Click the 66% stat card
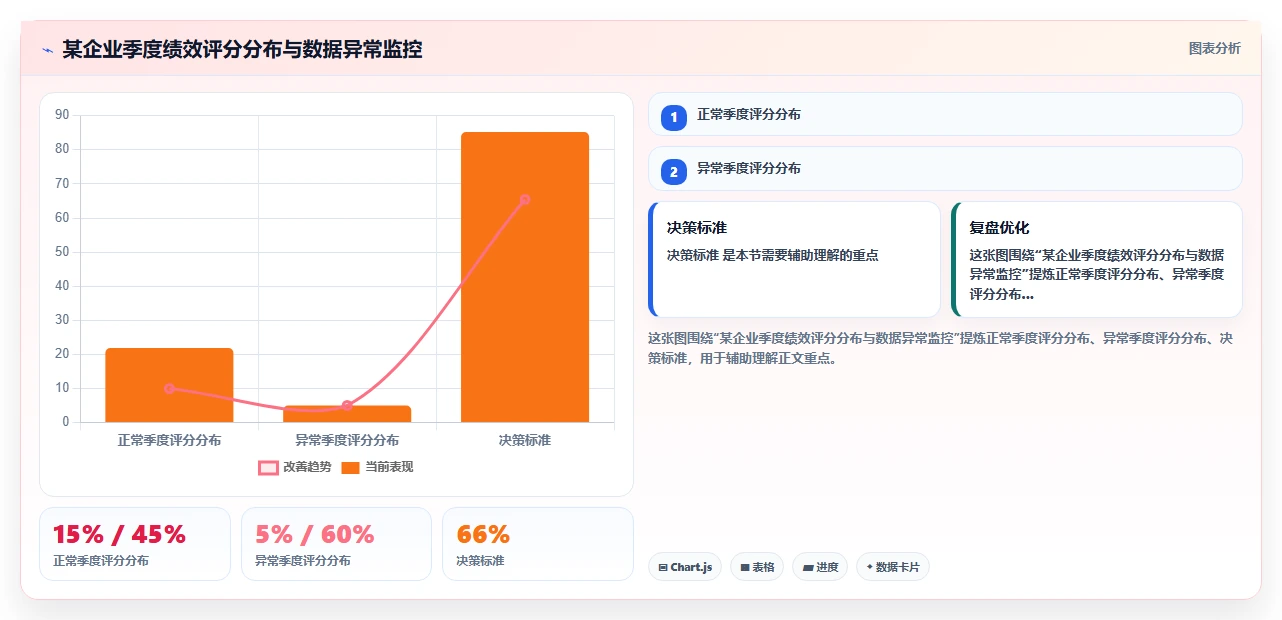Screen dimensions: 1282x620 coord(538,544)
